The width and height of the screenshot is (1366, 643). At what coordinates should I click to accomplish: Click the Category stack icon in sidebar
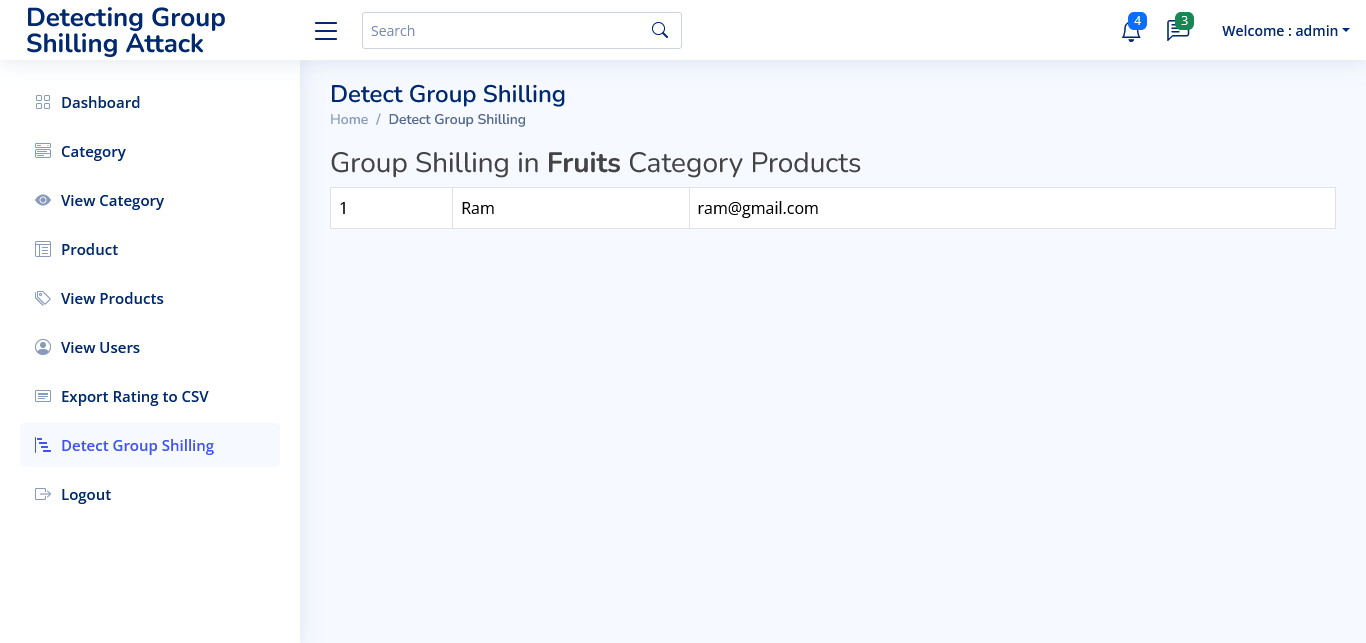click(43, 151)
